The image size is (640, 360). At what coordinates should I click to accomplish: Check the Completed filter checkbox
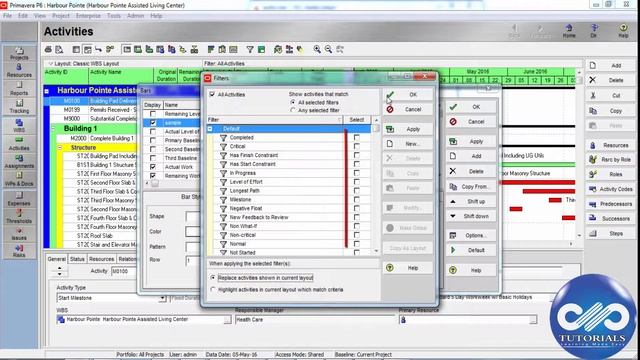[357, 138]
